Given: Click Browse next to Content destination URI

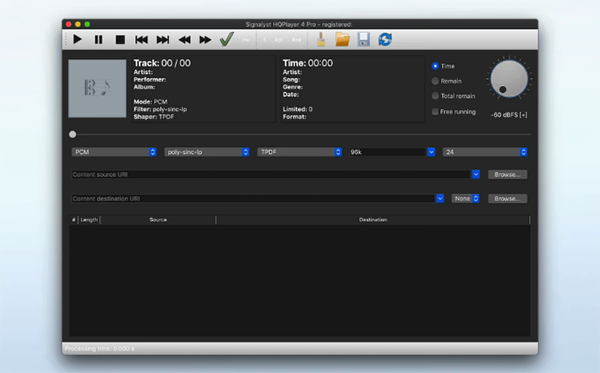Looking at the screenshot, I should pos(507,199).
